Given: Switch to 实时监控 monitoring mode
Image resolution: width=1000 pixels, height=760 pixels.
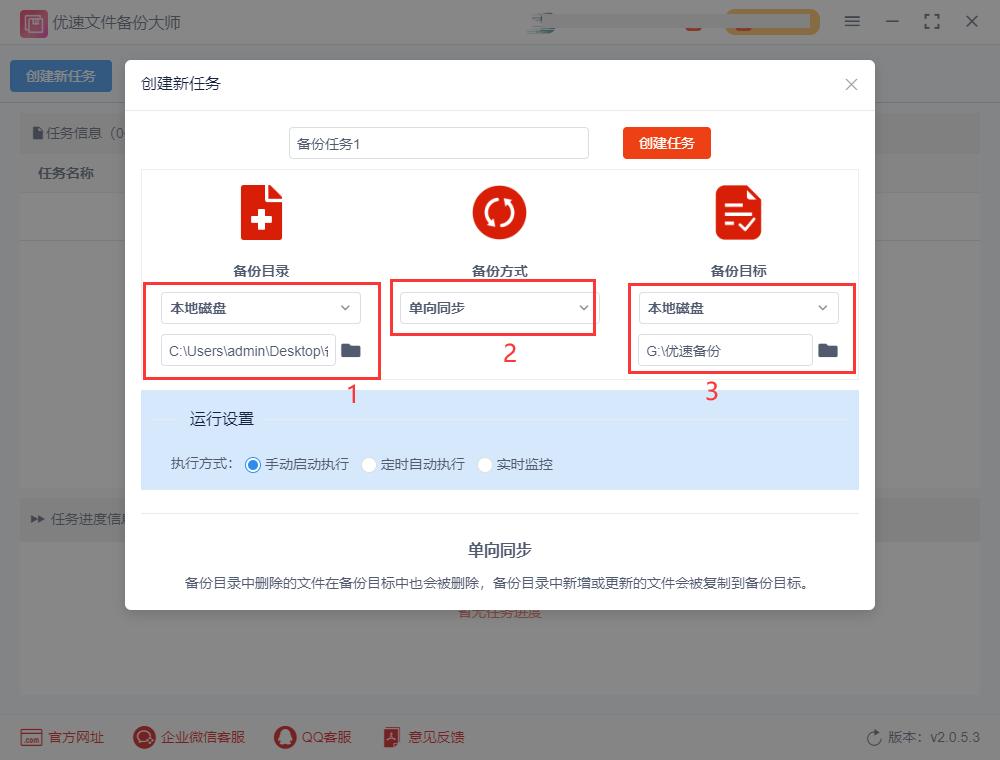Looking at the screenshot, I should [x=485, y=464].
